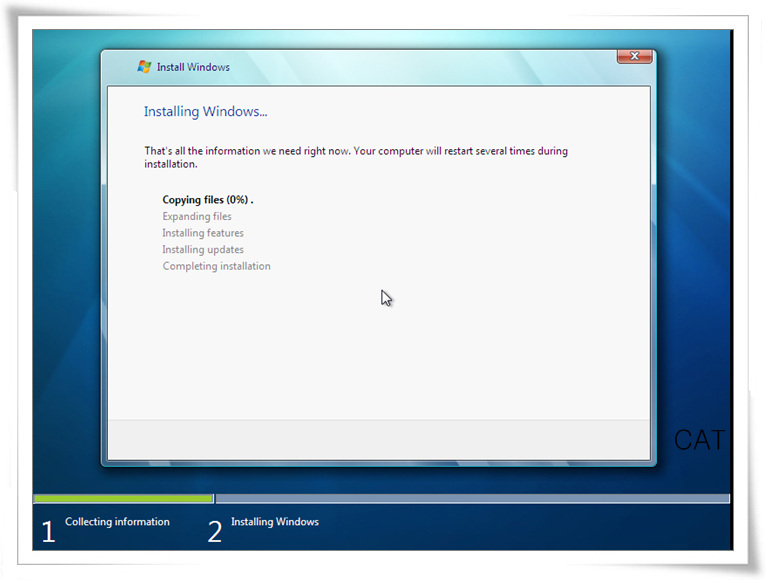This screenshot has height=580, width=766.
Task: Click the 'Installing features' step
Action: (x=203, y=233)
